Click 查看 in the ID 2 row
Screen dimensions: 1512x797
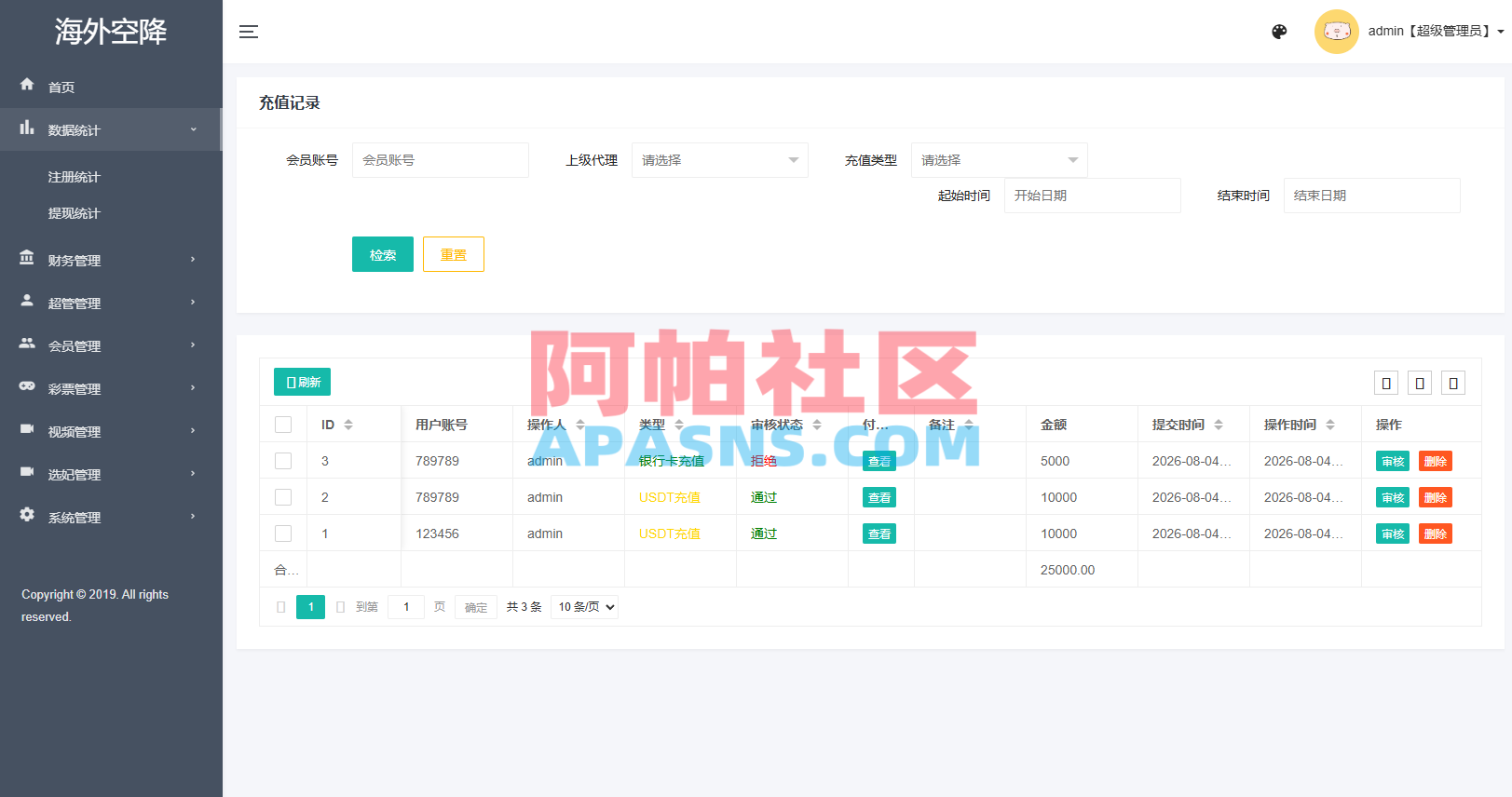(879, 497)
